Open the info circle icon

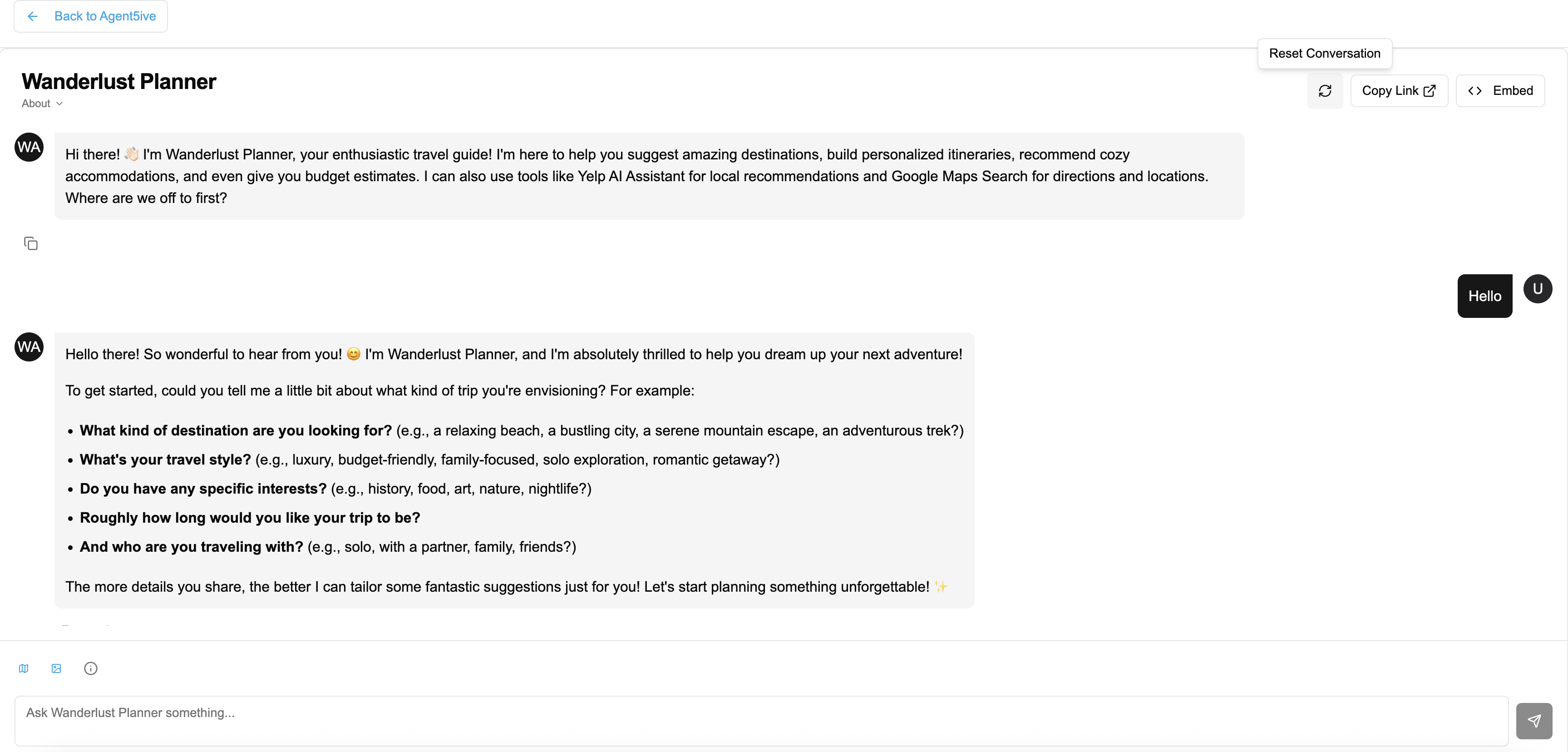click(x=91, y=668)
